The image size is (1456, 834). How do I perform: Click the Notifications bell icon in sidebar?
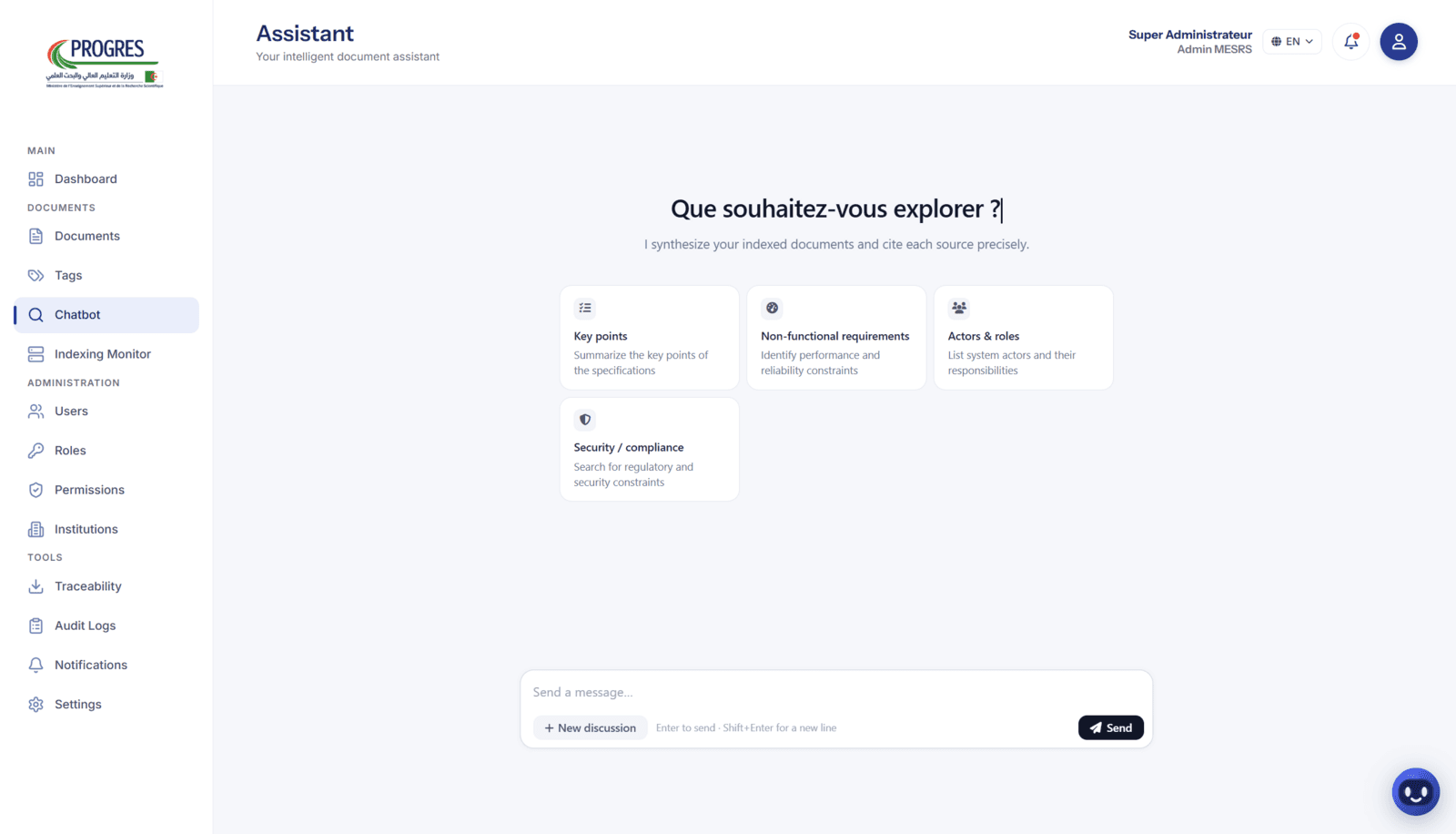tap(35, 665)
